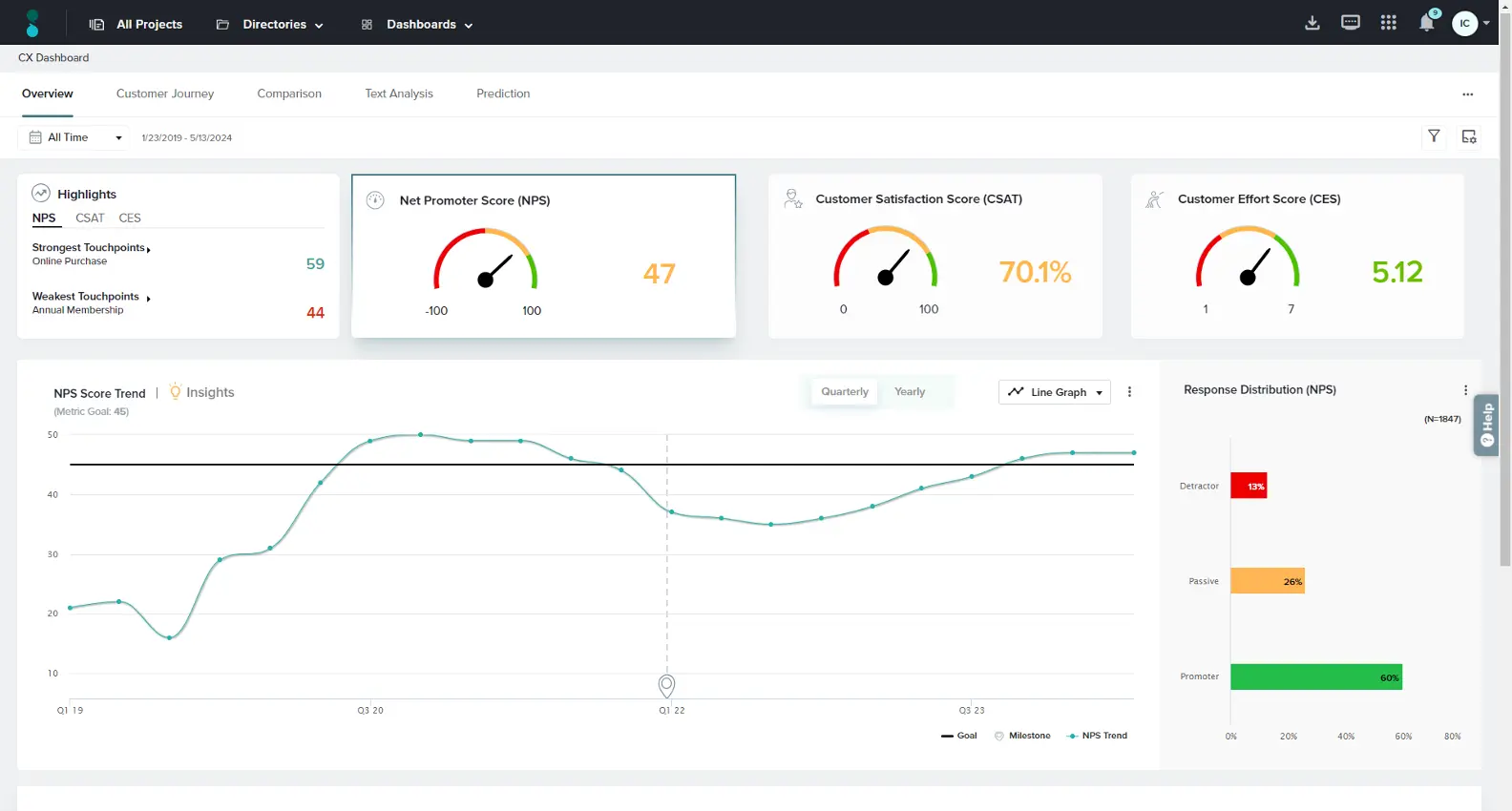Expand the Directories dropdown

click(319, 26)
